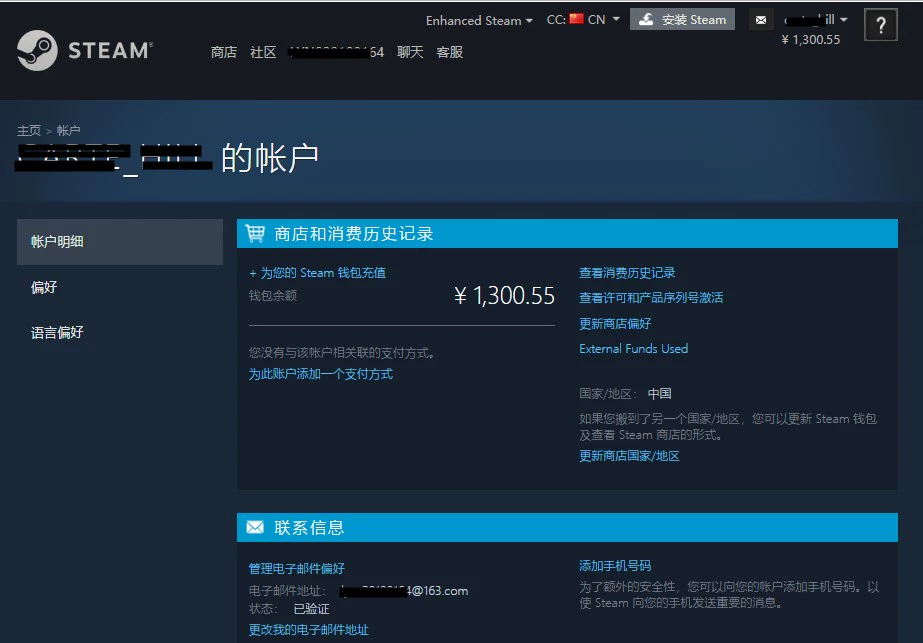Click the question mark help icon

(880, 26)
